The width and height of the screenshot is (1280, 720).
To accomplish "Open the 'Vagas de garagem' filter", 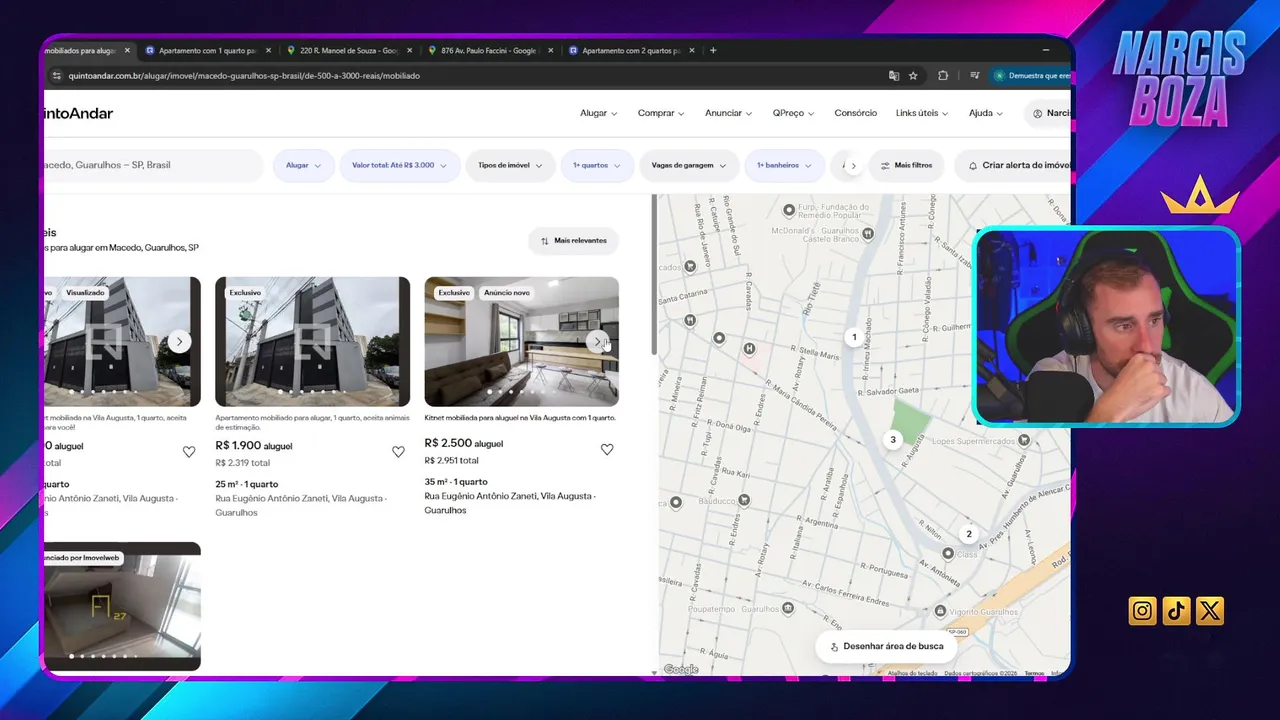I will click(x=689, y=165).
